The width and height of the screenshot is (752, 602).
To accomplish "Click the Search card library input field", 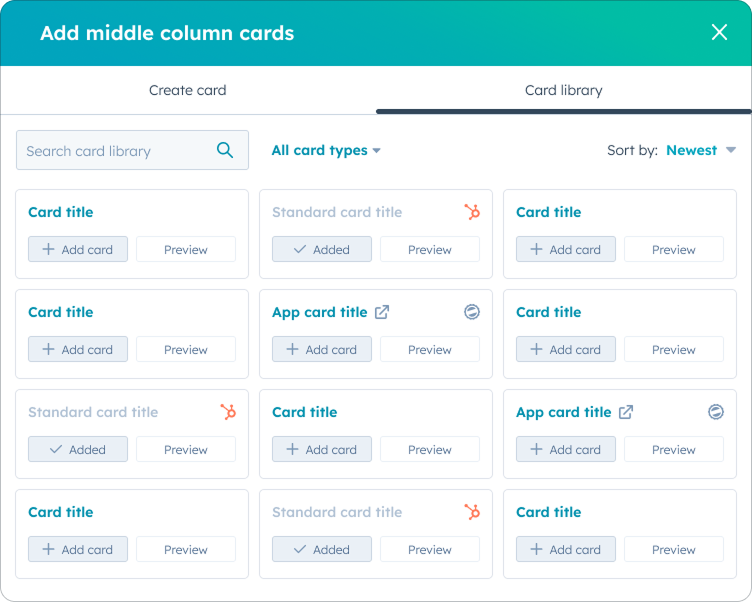I will coord(132,150).
